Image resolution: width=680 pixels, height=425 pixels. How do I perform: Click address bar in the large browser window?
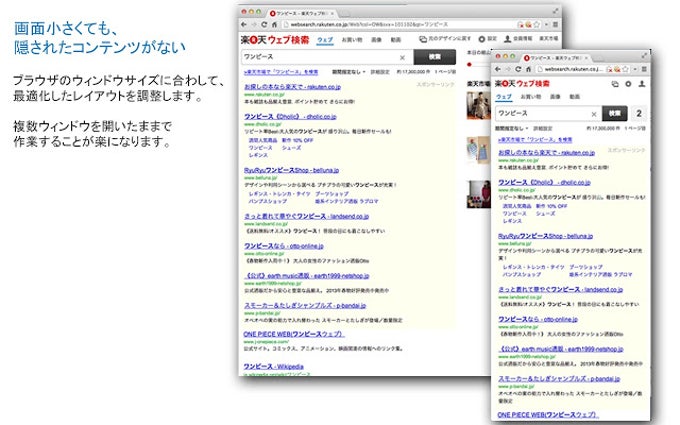pyautogui.click(x=399, y=25)
